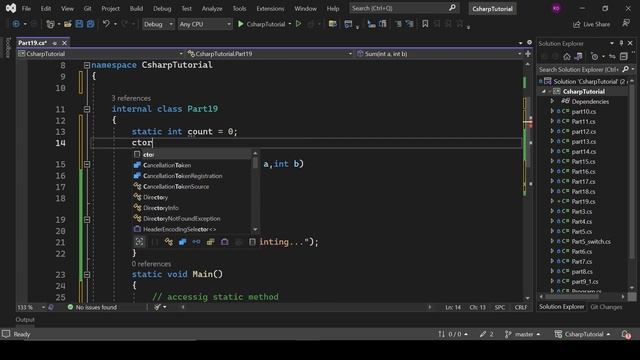Open the Any CPU platform dropdown
640x360 pixels.
(x=205, y=24)
